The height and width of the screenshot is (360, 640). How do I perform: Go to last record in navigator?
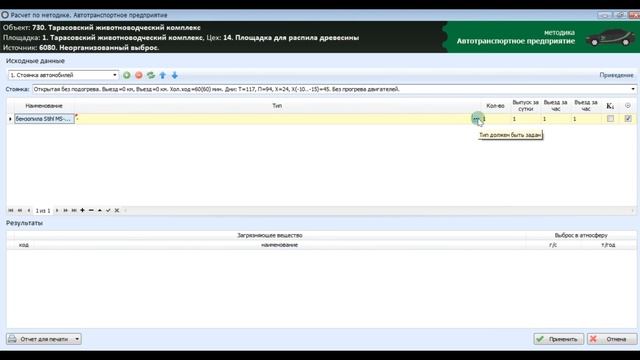[74, 210]
